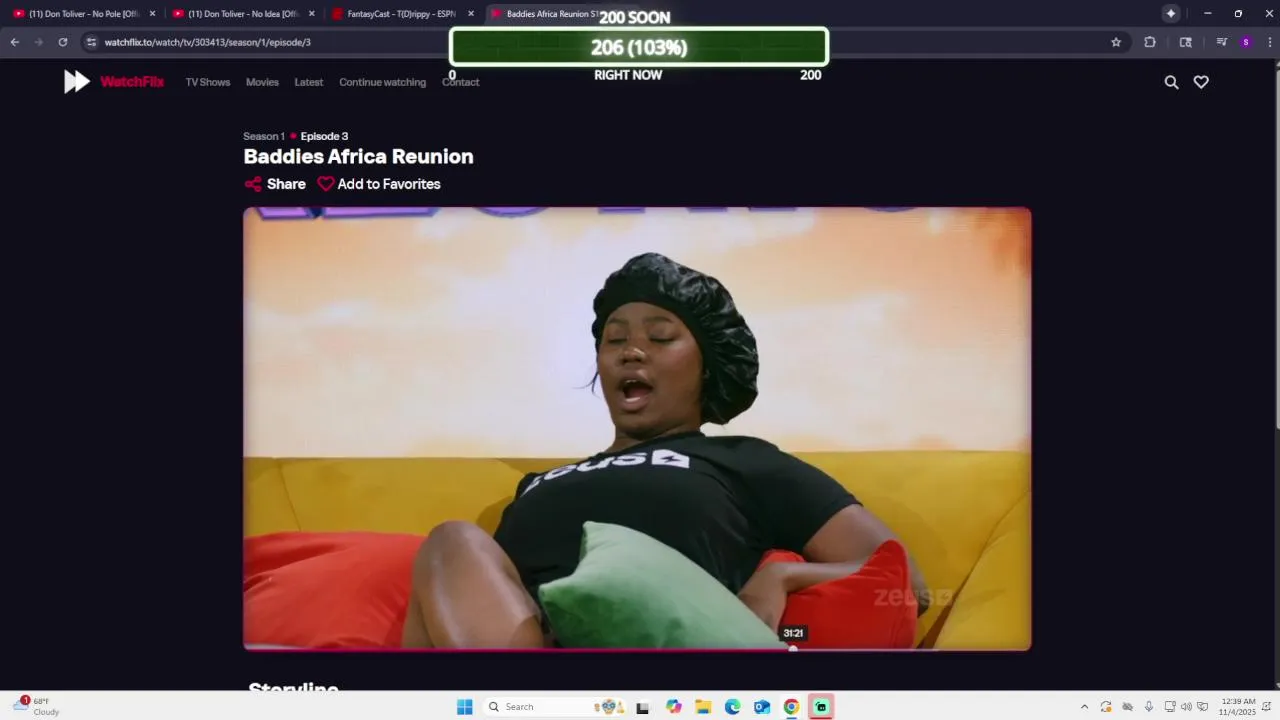Screen dimensions: 1280x720
Task: Reload the page with the refresh icon
Action: (63, 42)
